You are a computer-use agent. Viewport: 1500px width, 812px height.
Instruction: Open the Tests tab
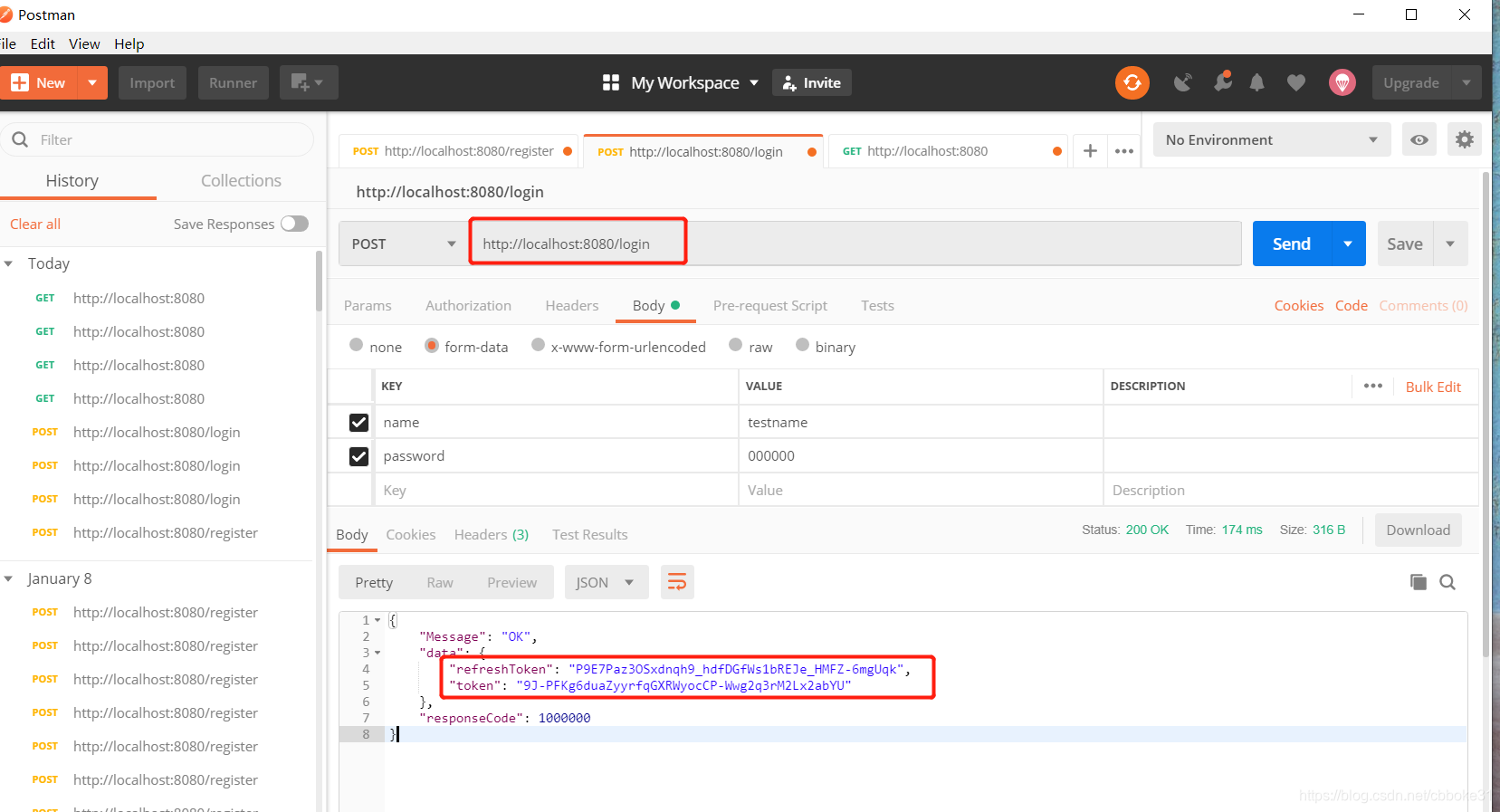(877, 305)
